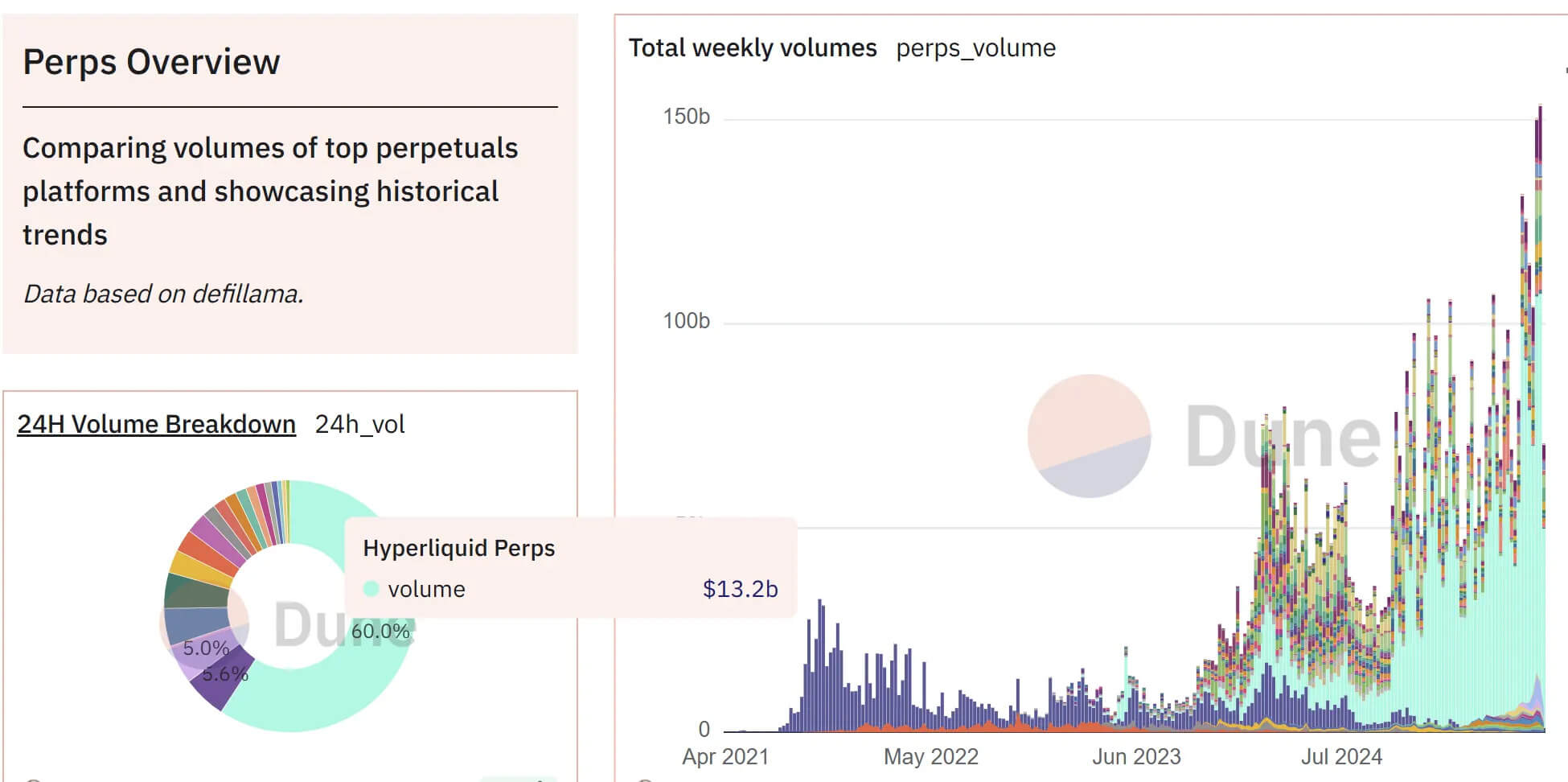
Task: Click the Perps Overview heading
Action: tap(151, 62)
